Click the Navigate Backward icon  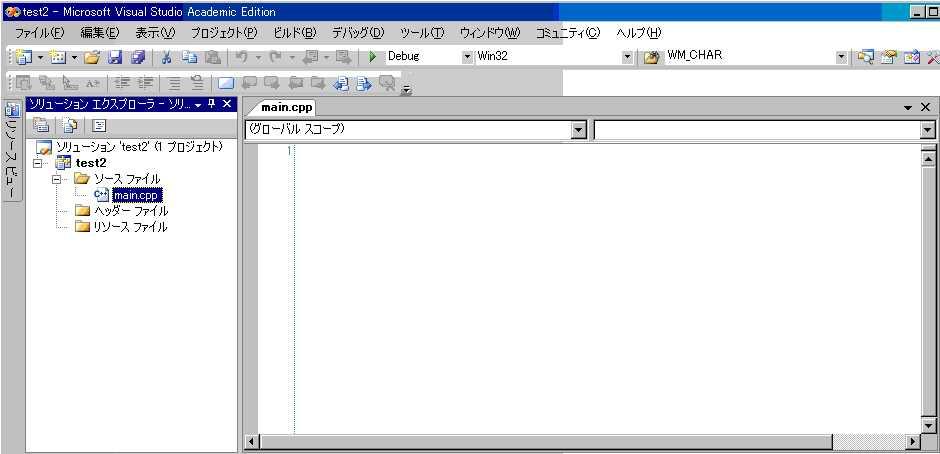coord(311,57)
